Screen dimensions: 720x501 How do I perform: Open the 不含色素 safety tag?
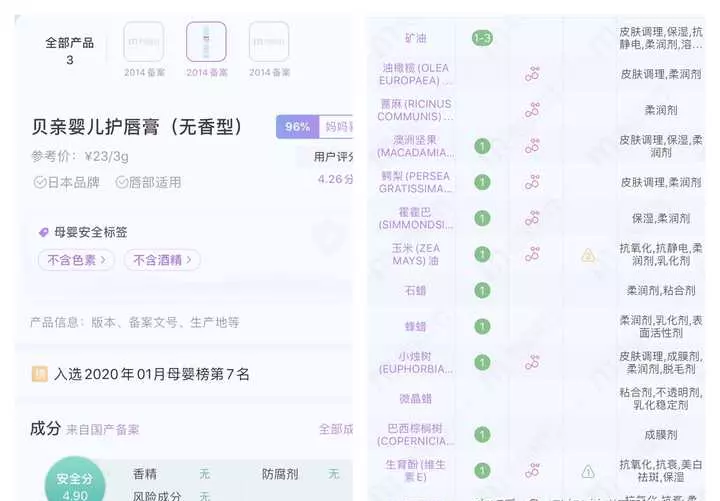pyautogui.click(x=76, y=260)
